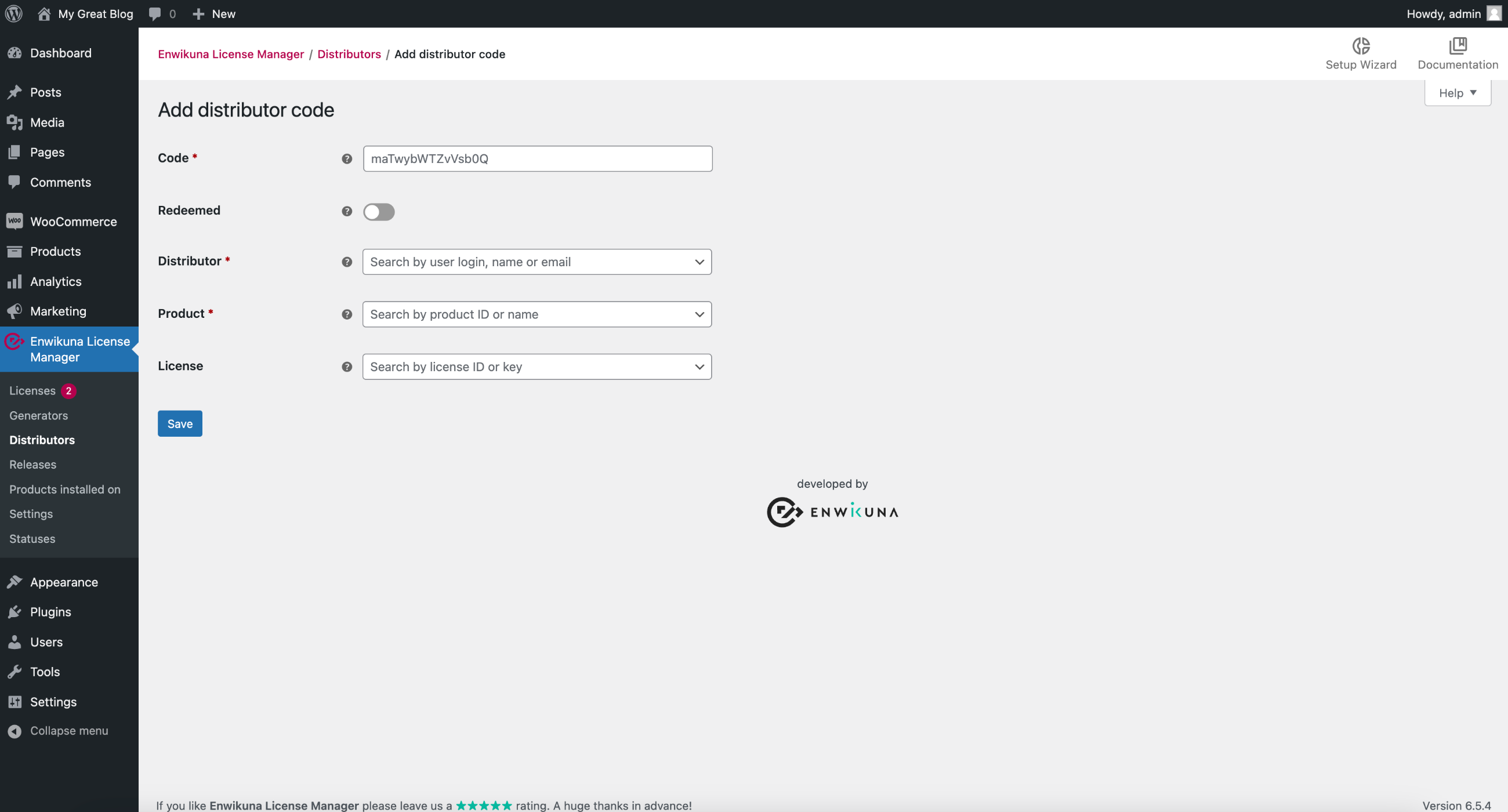Open the Licenses submenu item
This screenshot has height=812, width=1508.
[x=32, y=390]
